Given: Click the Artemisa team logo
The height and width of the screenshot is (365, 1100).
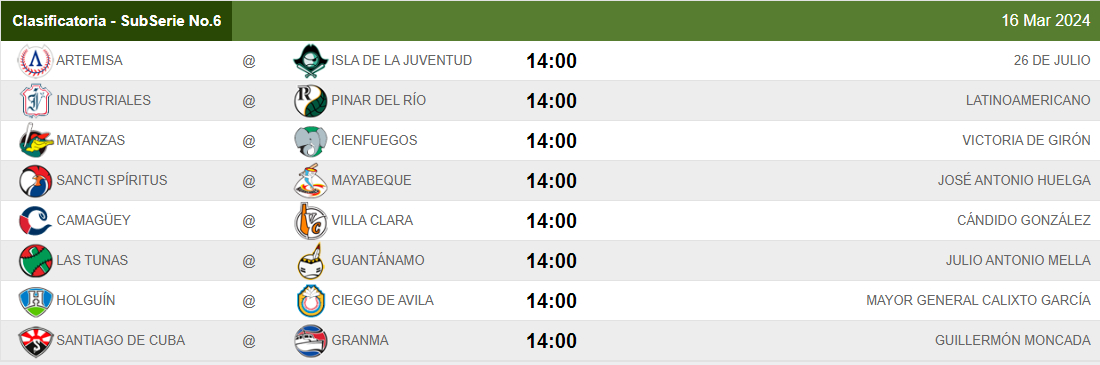Looking at the screenshot, I should (35, 61).
